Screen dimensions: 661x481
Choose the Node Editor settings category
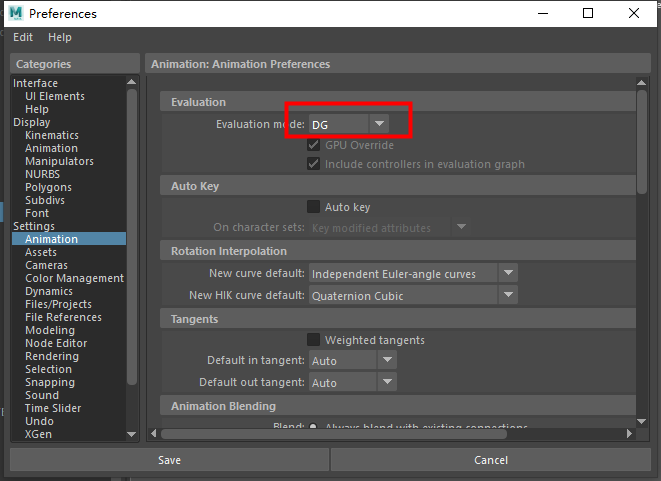58,343
